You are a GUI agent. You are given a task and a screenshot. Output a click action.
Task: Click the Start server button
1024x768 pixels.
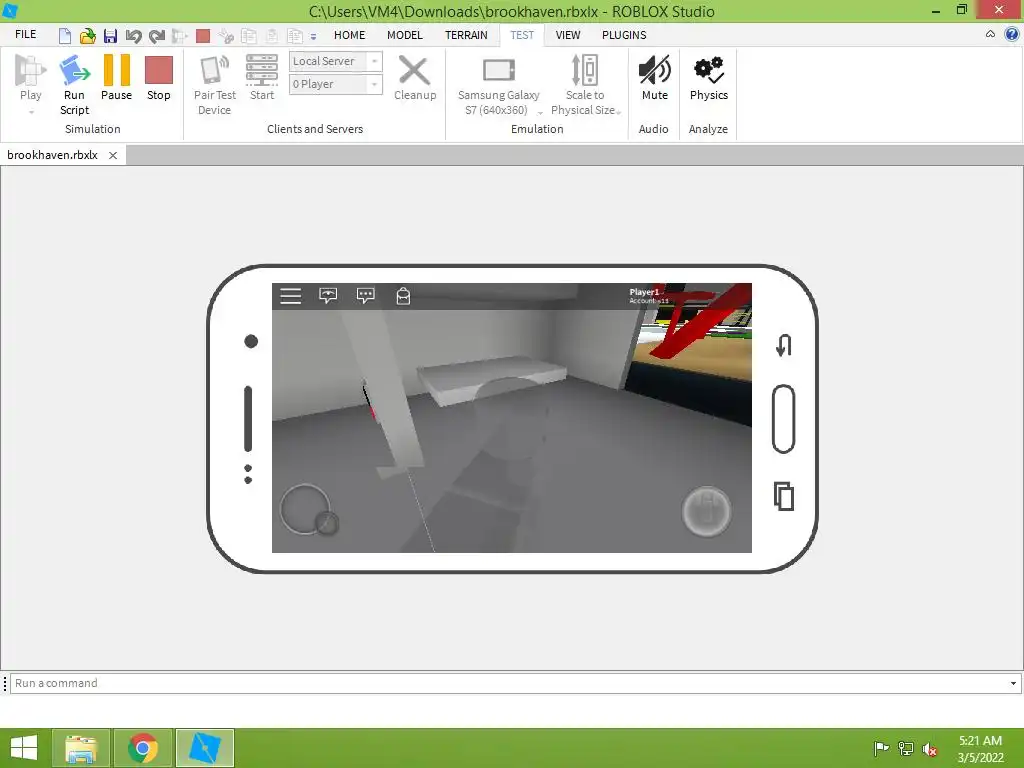262,77
